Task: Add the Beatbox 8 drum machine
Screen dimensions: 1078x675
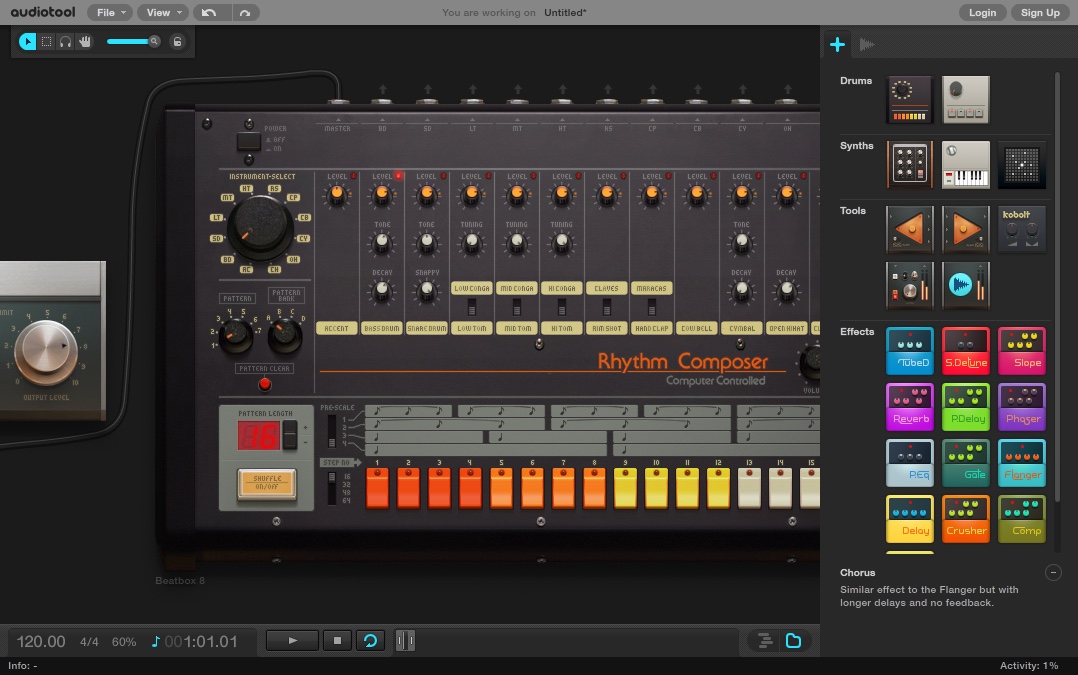Action: [x=910, y=100]
